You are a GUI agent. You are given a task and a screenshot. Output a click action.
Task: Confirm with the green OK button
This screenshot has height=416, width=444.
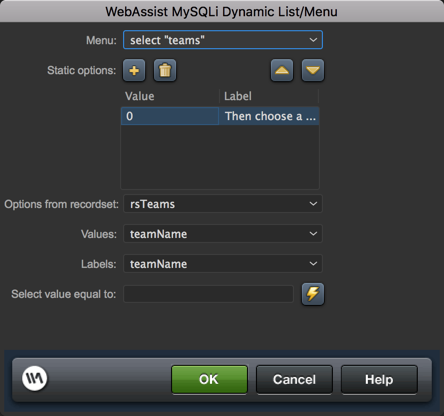(209, 379)
